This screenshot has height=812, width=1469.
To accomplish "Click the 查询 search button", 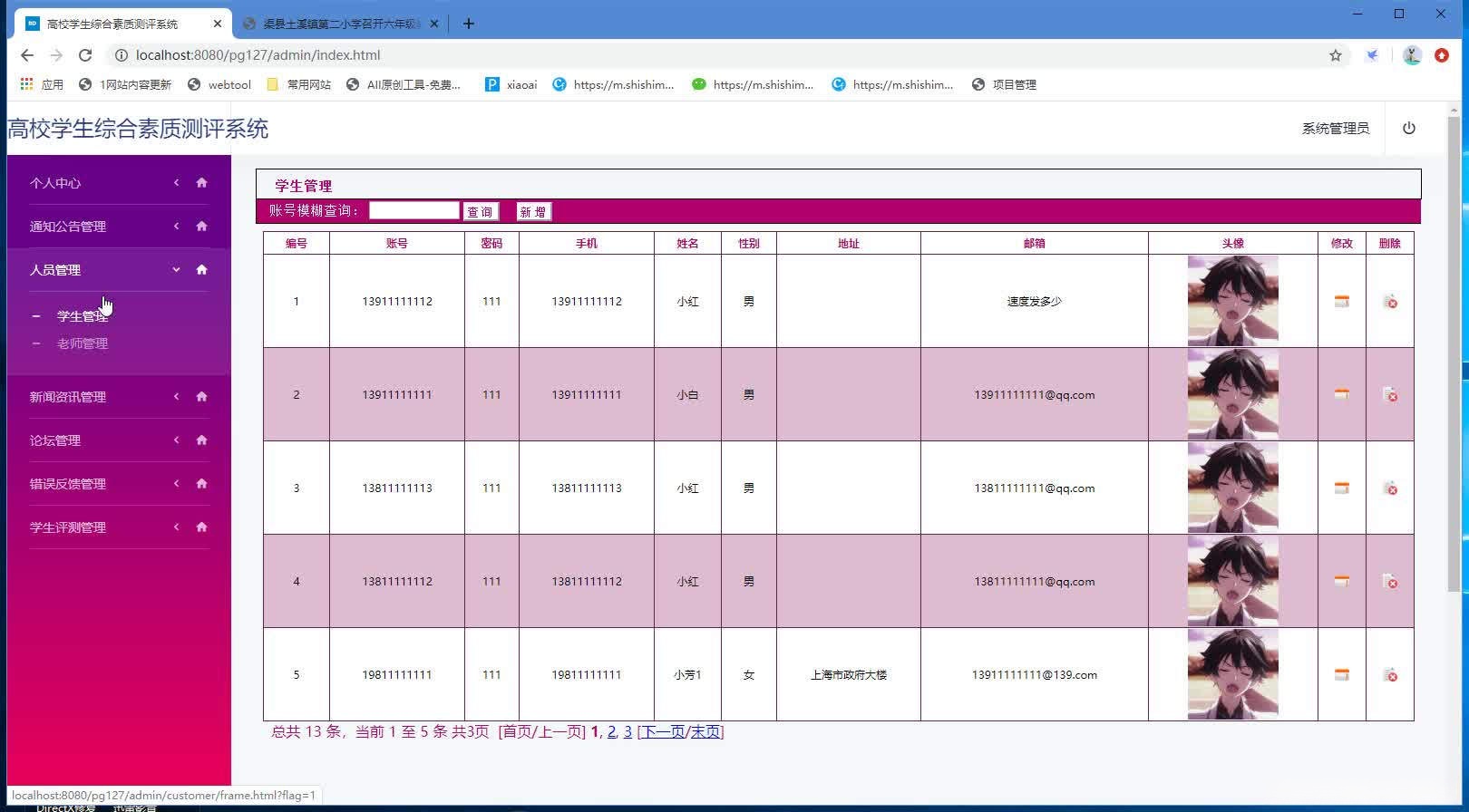I will click(x=481, y=212).
